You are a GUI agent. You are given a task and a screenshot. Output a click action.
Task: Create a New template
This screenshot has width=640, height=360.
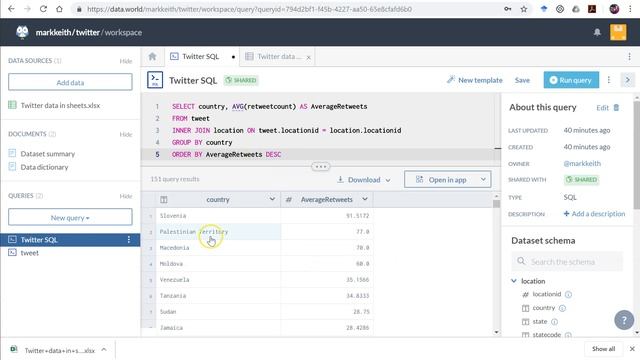(475, 80)
